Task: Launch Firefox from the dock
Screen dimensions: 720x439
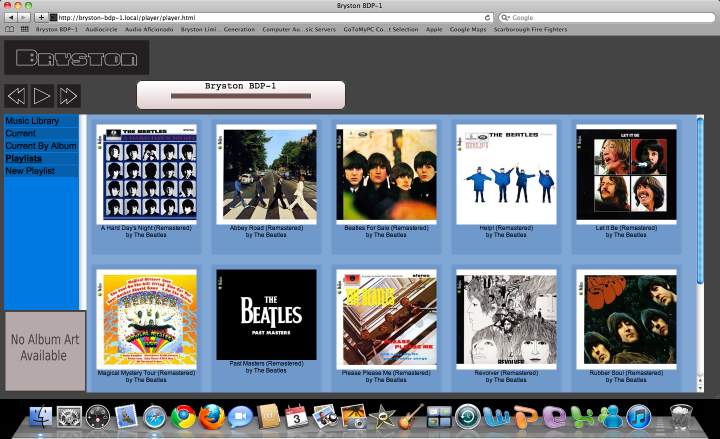Action: pos(212,417)
